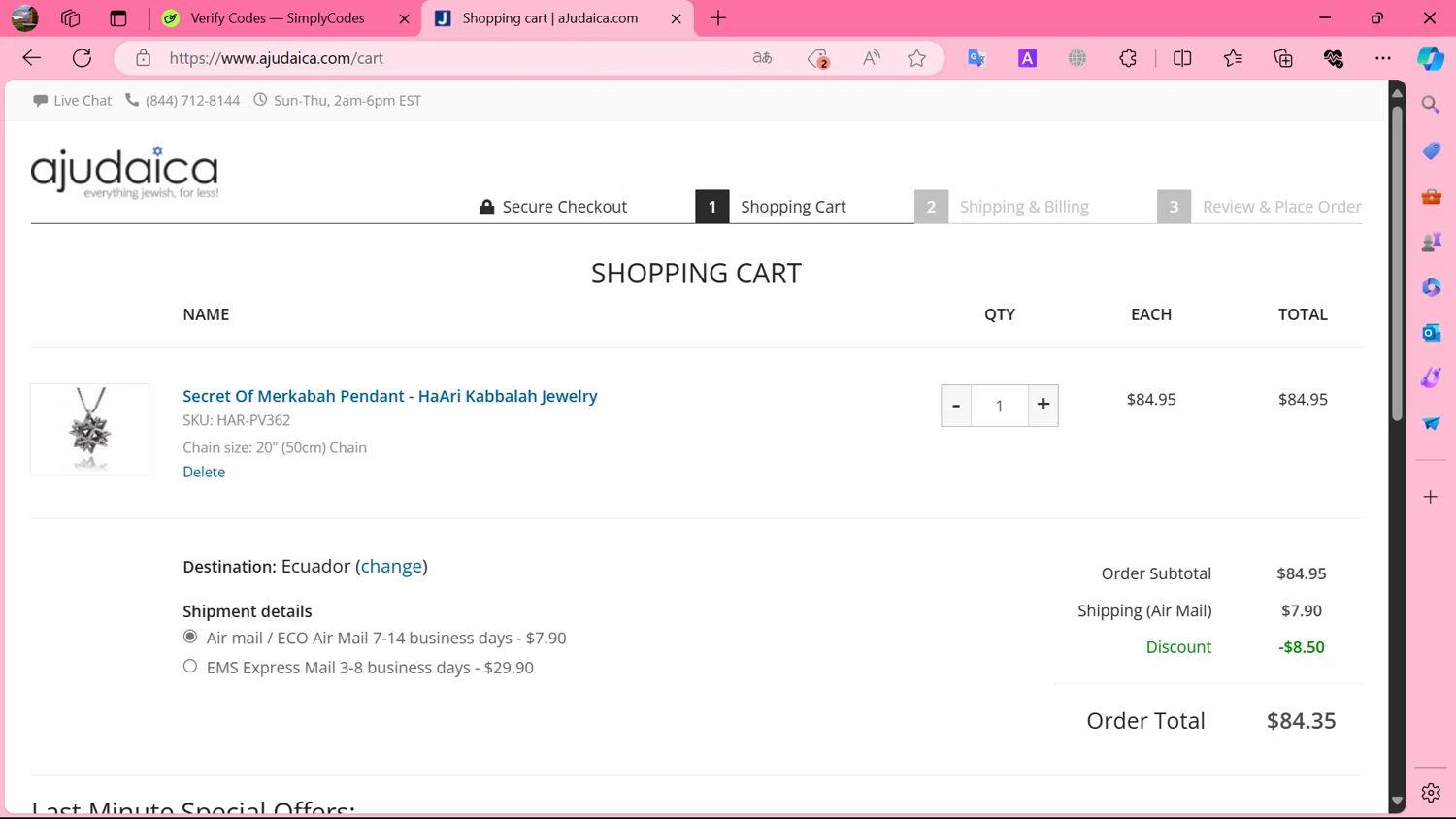The height and width of the screenshot is (819, 1456).
Task: Change the destination country
Action: coord(391,566)
